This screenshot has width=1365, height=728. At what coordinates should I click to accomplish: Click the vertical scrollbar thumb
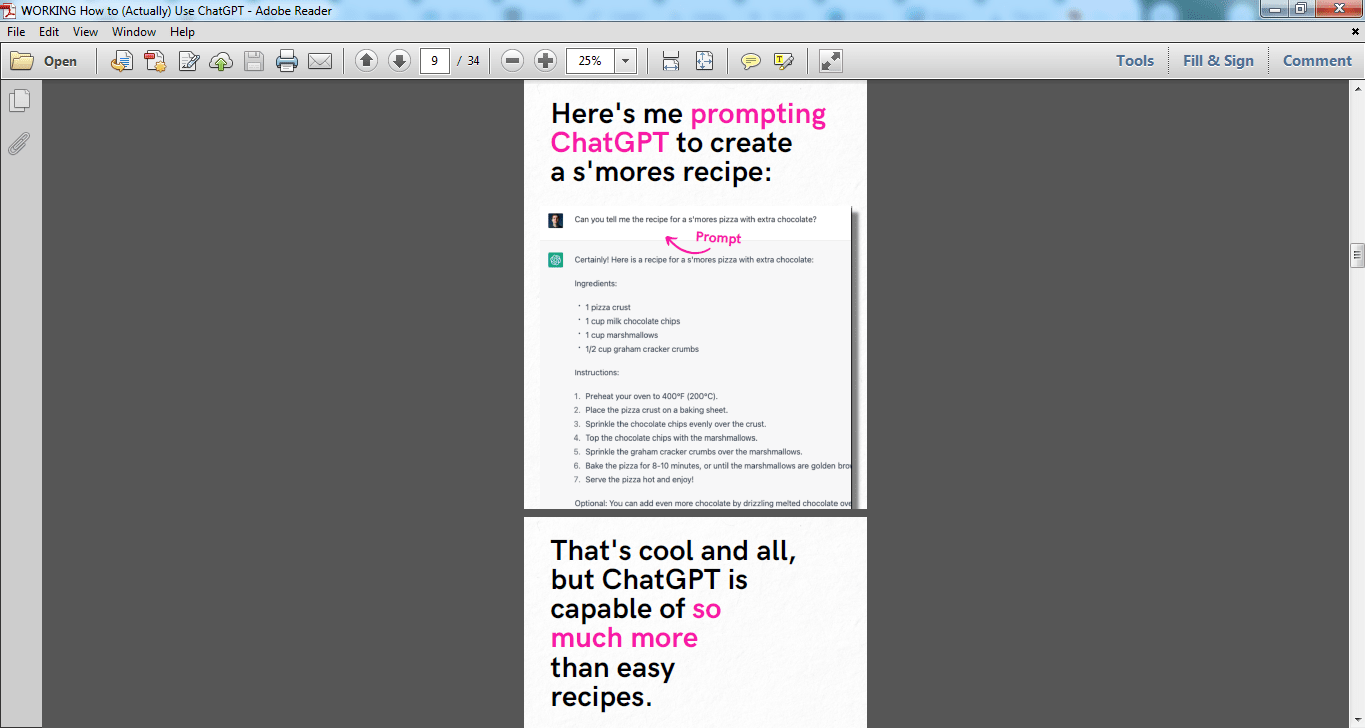click(1357, 255)
